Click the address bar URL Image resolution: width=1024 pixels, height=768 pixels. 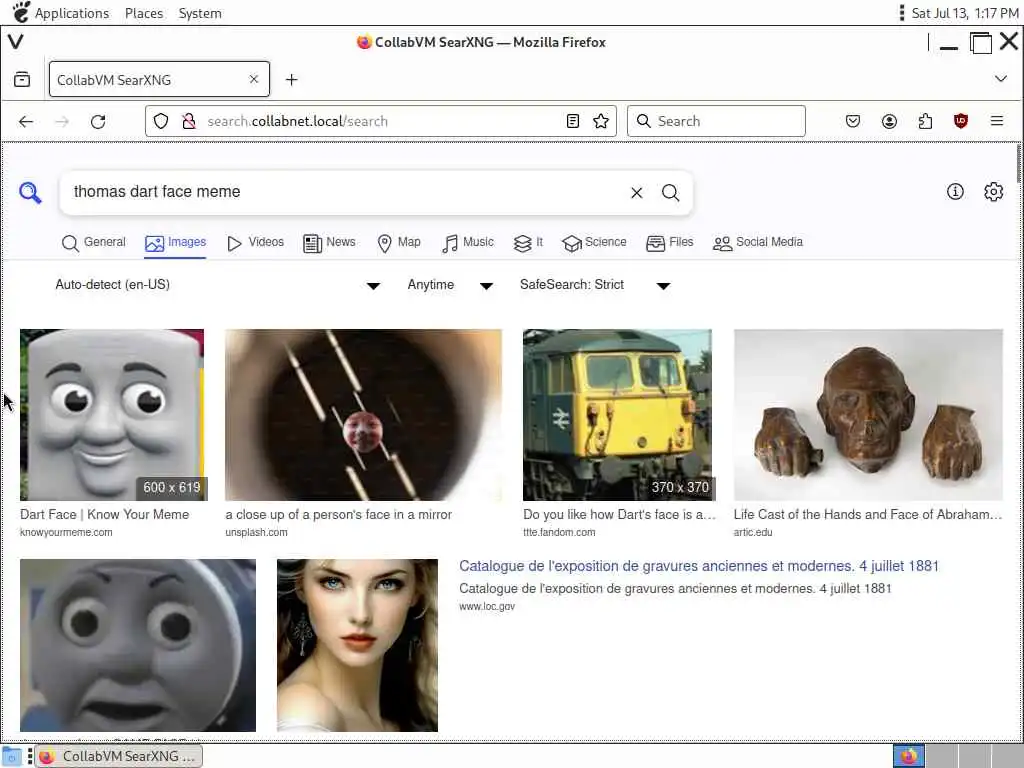[x=297, y=121]
